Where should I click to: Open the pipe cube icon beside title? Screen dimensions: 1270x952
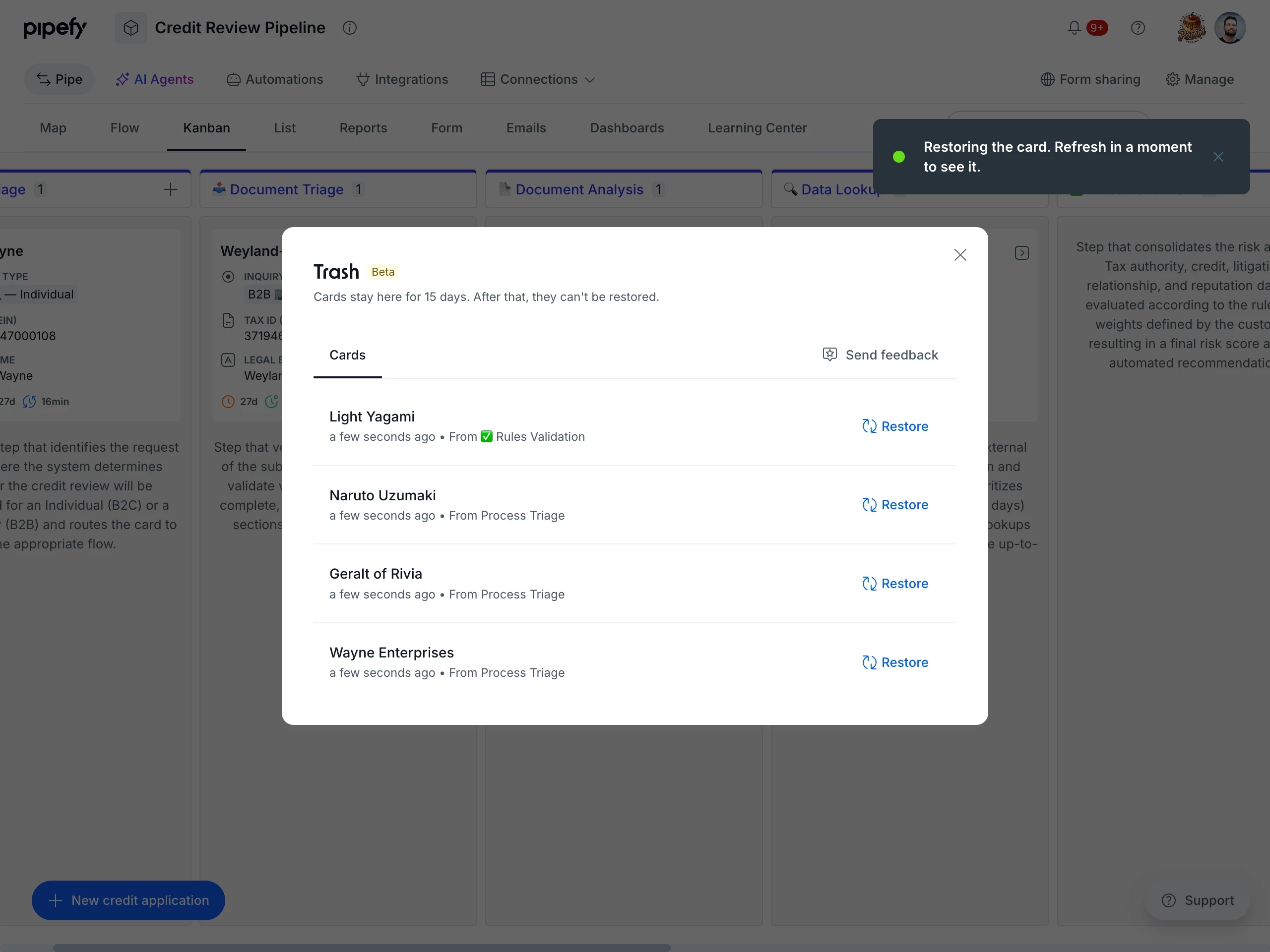pyautogui.click(x=131, y=28)
